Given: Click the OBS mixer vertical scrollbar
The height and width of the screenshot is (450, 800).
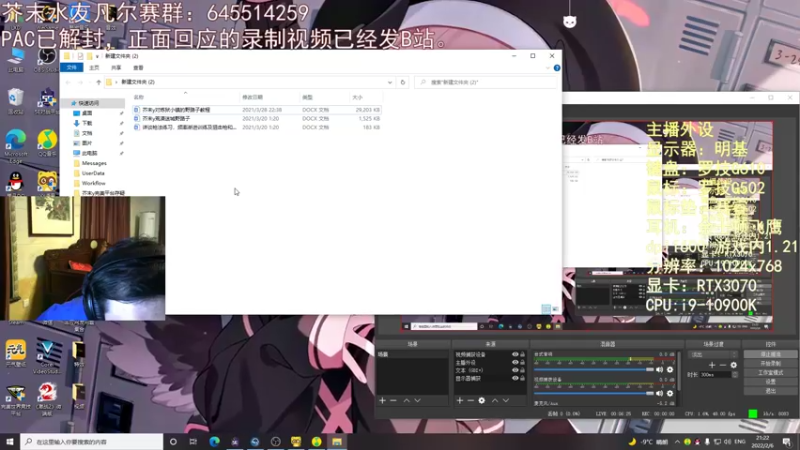Looking at the screenshot, I should tap(679, 370).
